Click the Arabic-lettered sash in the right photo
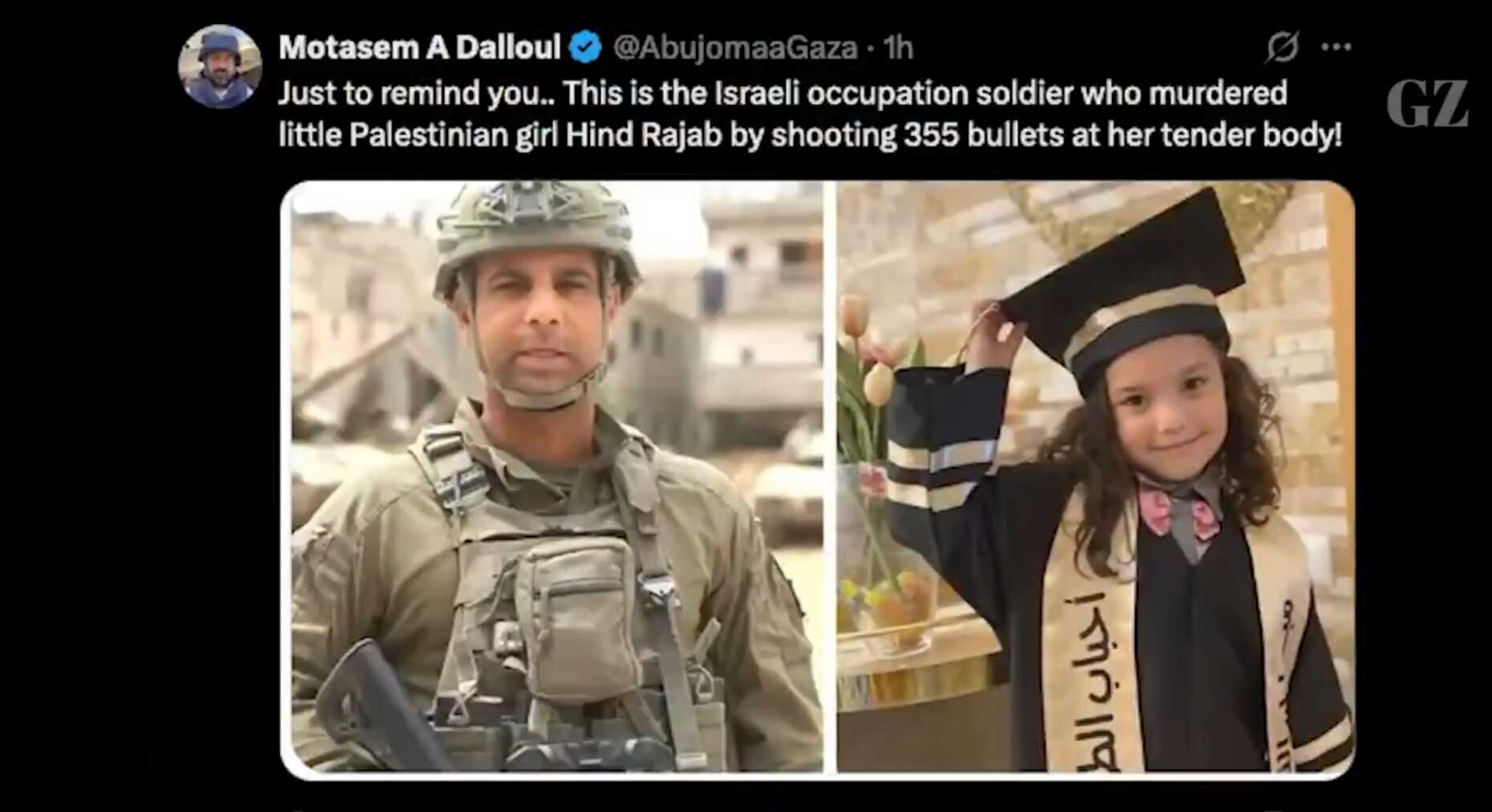The image size is (1492, 812). click(1094, 641)
